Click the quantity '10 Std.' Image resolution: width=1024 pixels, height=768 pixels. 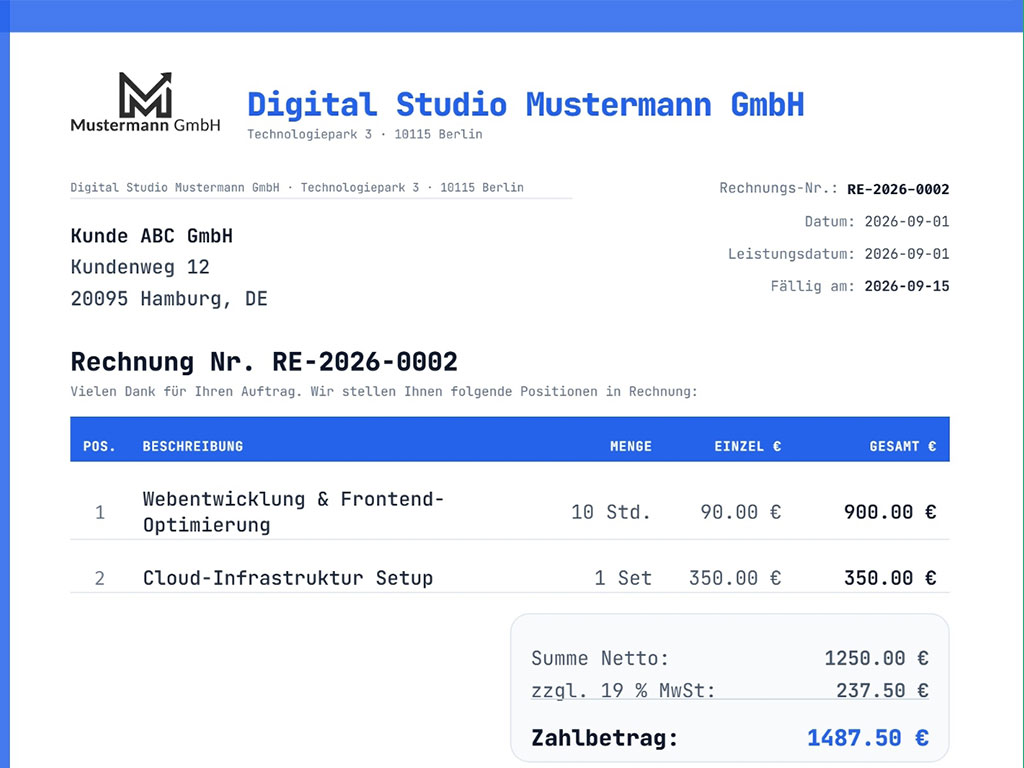611,512
